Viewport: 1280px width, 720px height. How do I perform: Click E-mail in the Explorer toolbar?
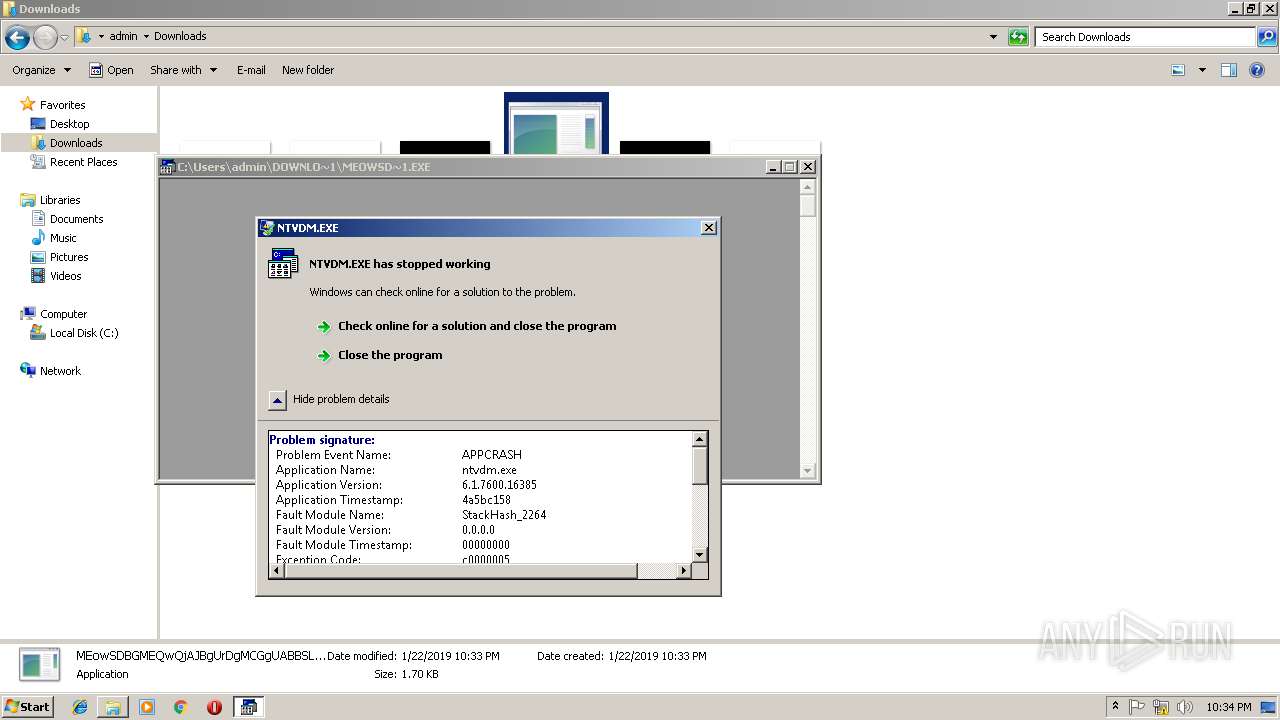251,70
